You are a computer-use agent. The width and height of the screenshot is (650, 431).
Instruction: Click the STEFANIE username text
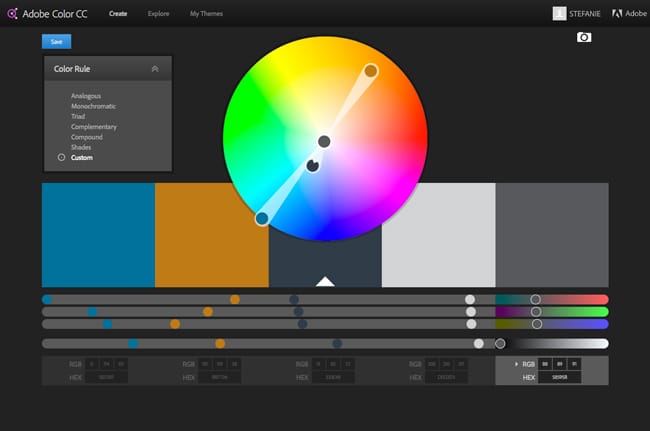[x=585, y=14]
